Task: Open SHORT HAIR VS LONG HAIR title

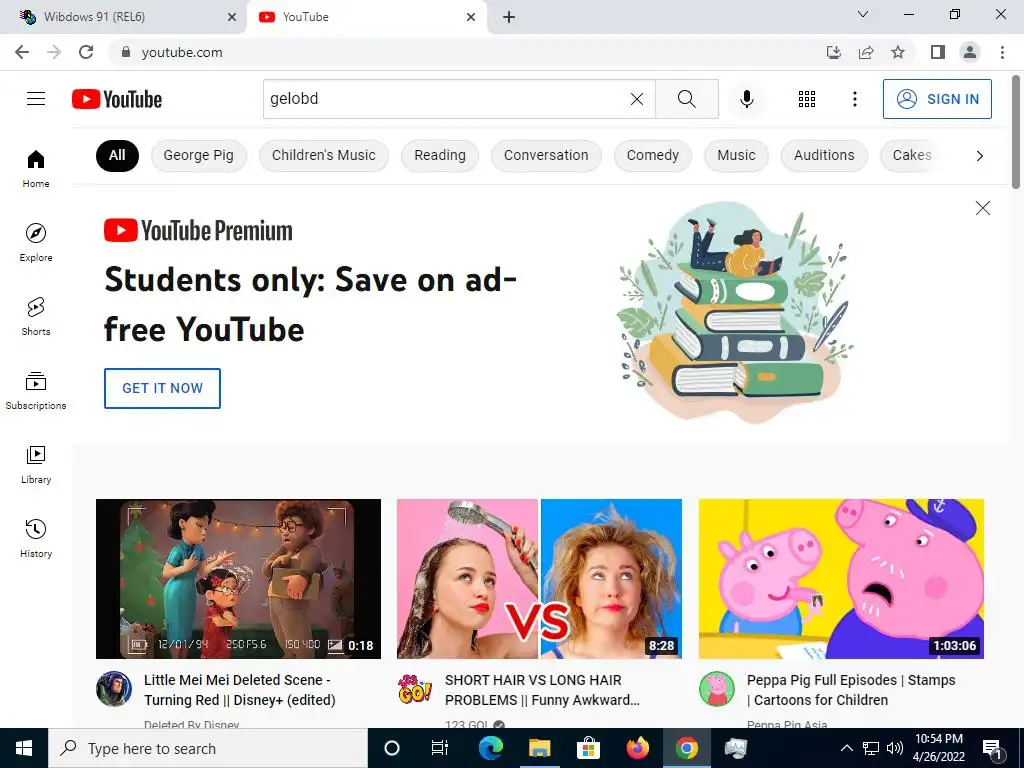Action: (542, 690)
